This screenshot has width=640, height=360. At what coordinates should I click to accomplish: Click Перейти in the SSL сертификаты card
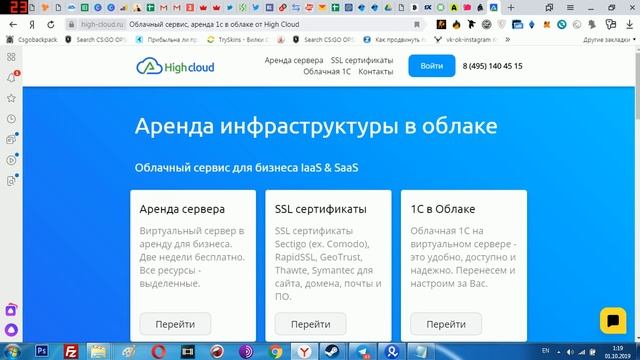click(311, 324)
